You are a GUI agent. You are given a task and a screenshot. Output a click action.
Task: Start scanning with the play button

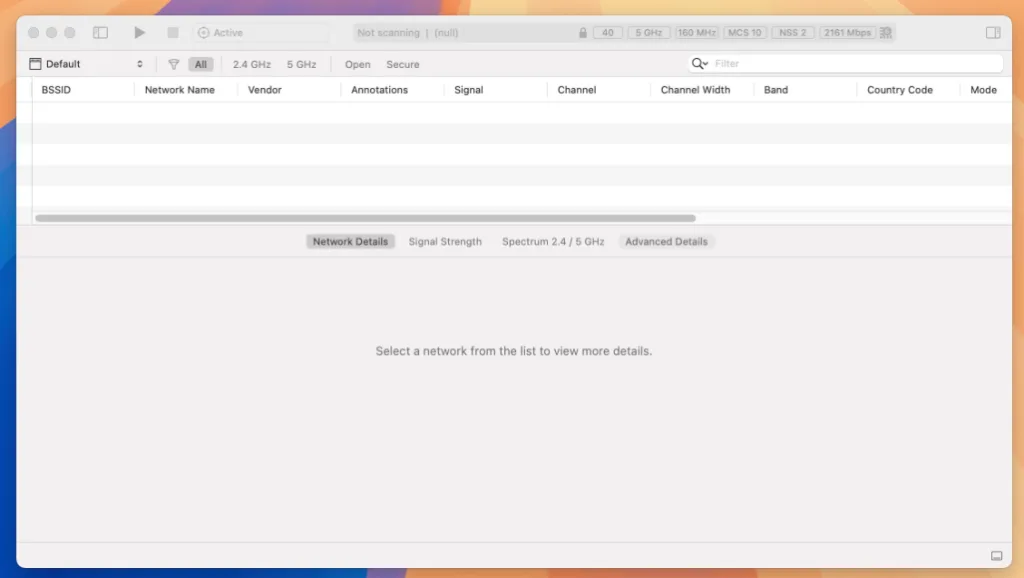[x=140, y=33]
